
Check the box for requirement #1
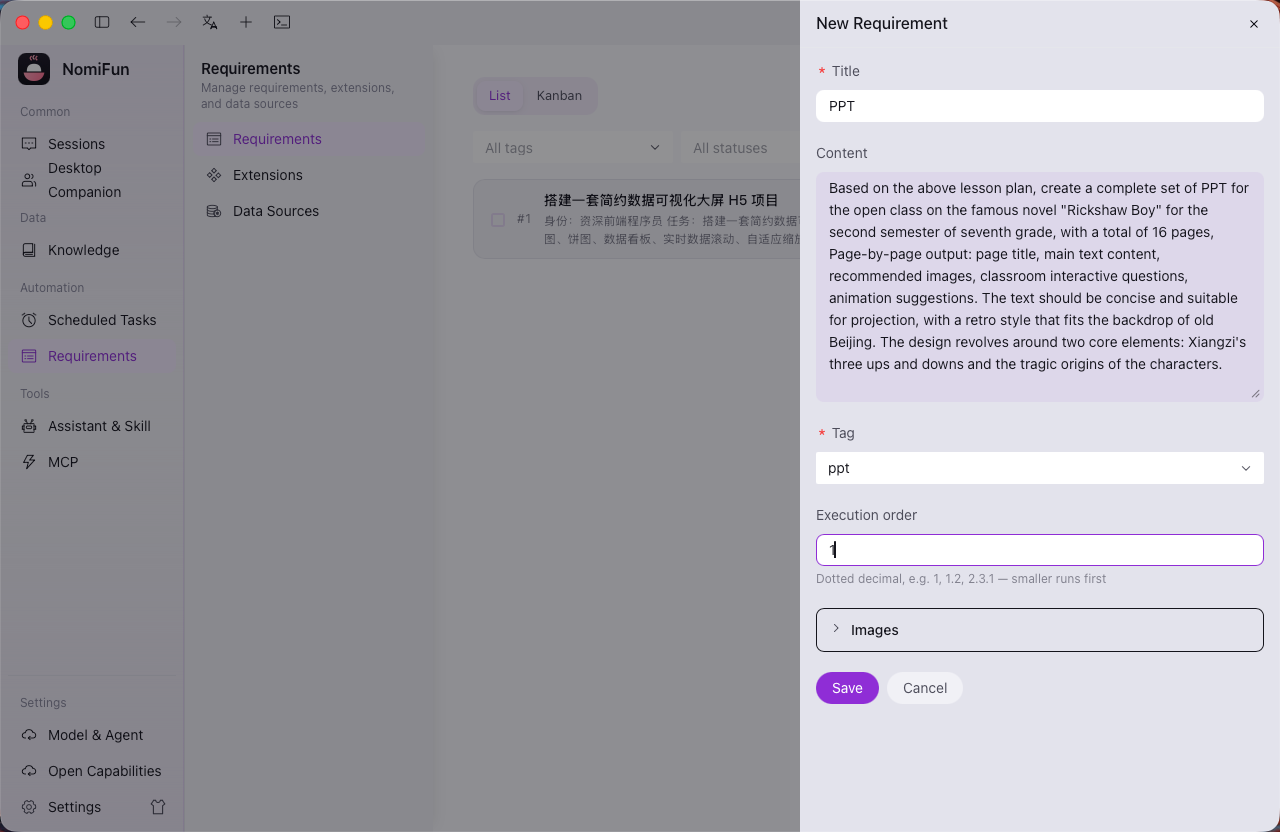[498, 219]
